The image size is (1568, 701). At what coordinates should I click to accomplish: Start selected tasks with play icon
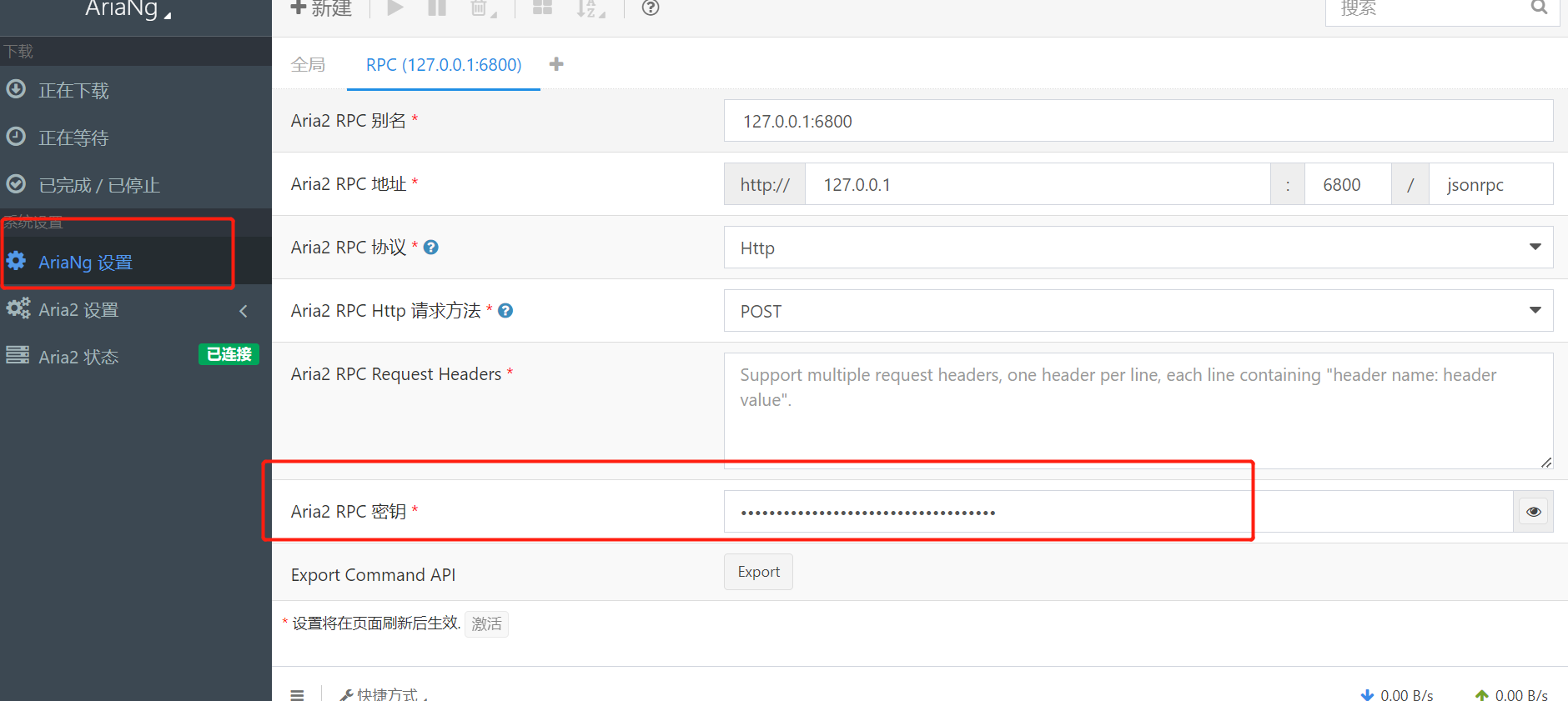[x=395, y=8]
